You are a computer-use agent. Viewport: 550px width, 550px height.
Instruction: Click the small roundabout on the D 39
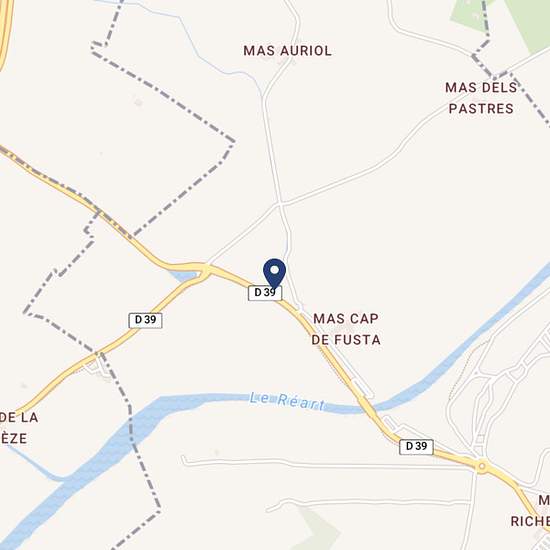click(482, 467)
